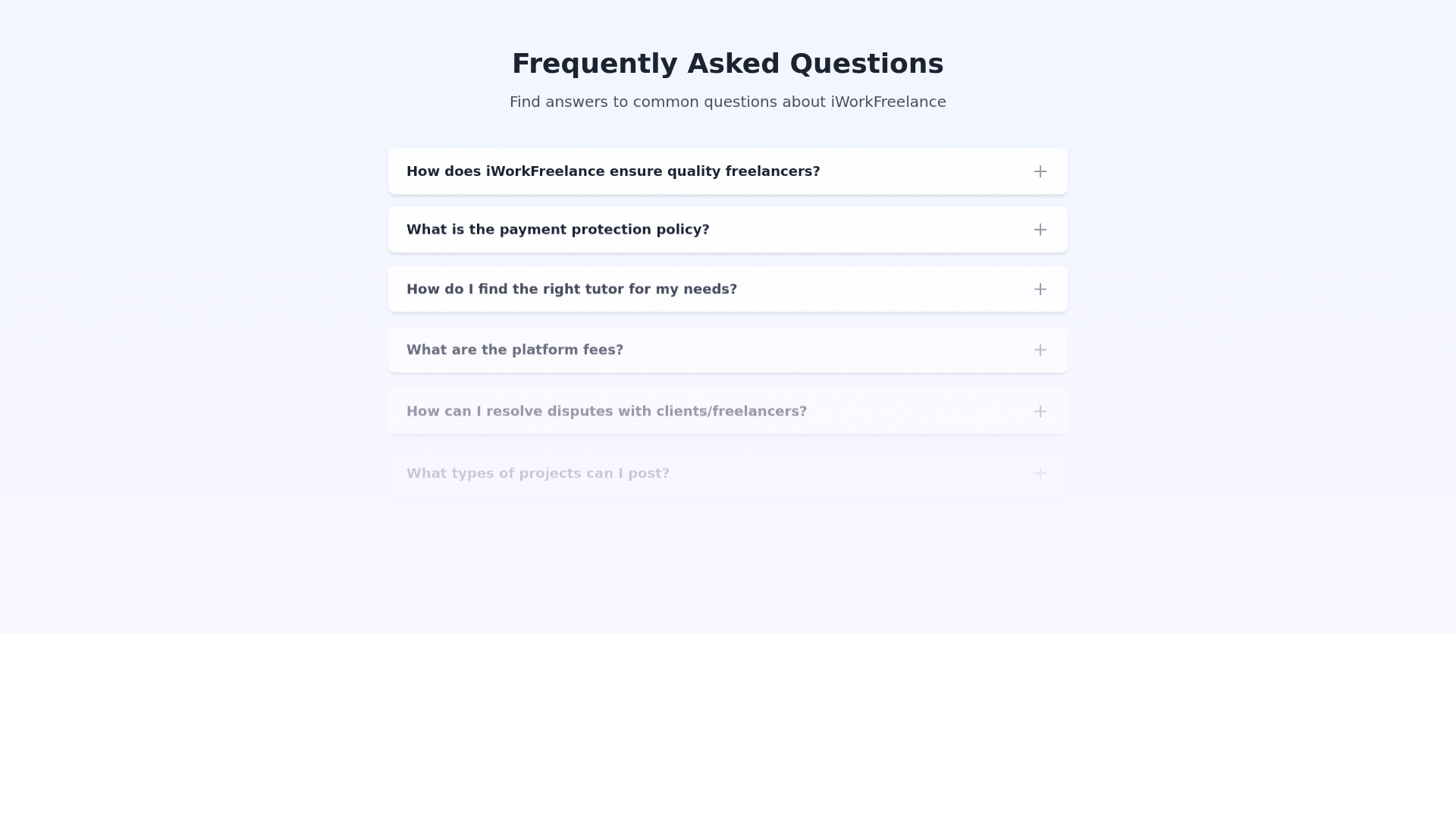Click plus icon beside platform fees question
The height and width of the screenshot is (819, 1456).
coord(1040,350)
